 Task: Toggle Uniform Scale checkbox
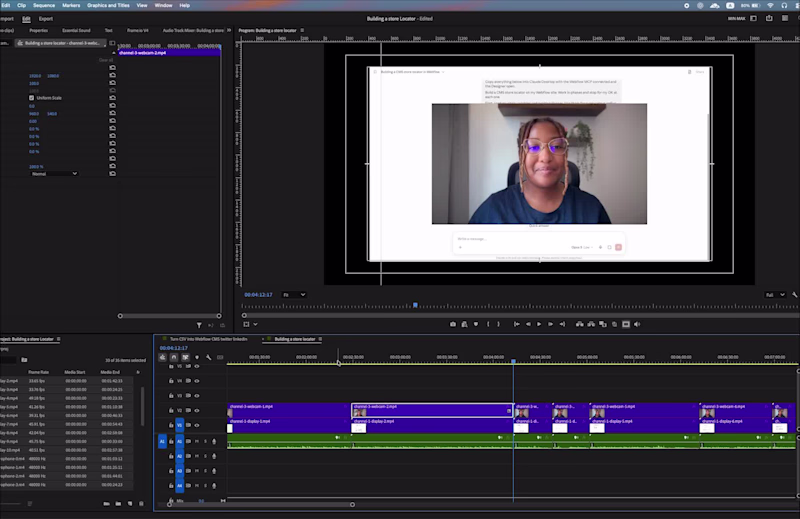(x=32, y=97)
